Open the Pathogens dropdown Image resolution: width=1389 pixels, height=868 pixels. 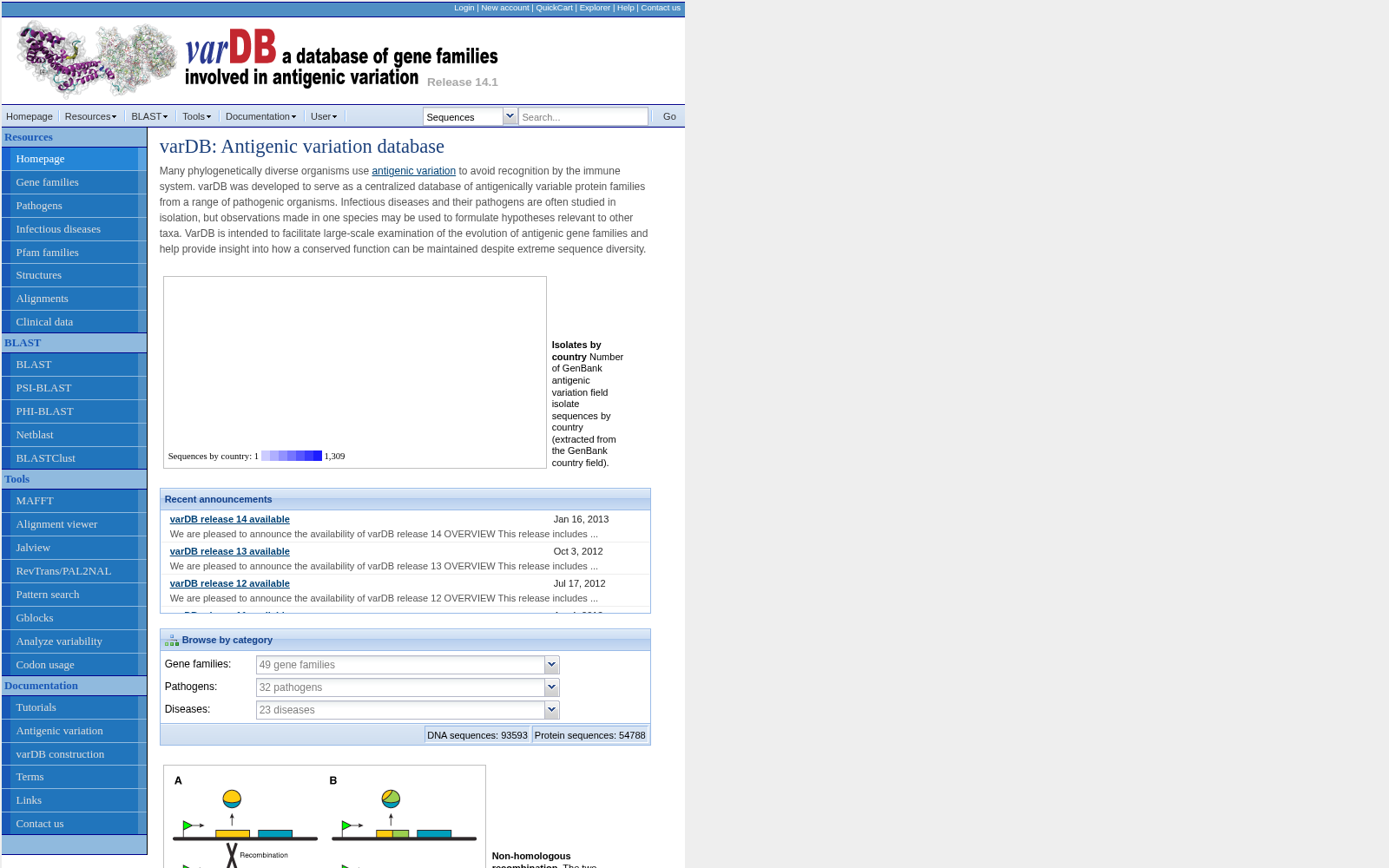tap(551, 687)
